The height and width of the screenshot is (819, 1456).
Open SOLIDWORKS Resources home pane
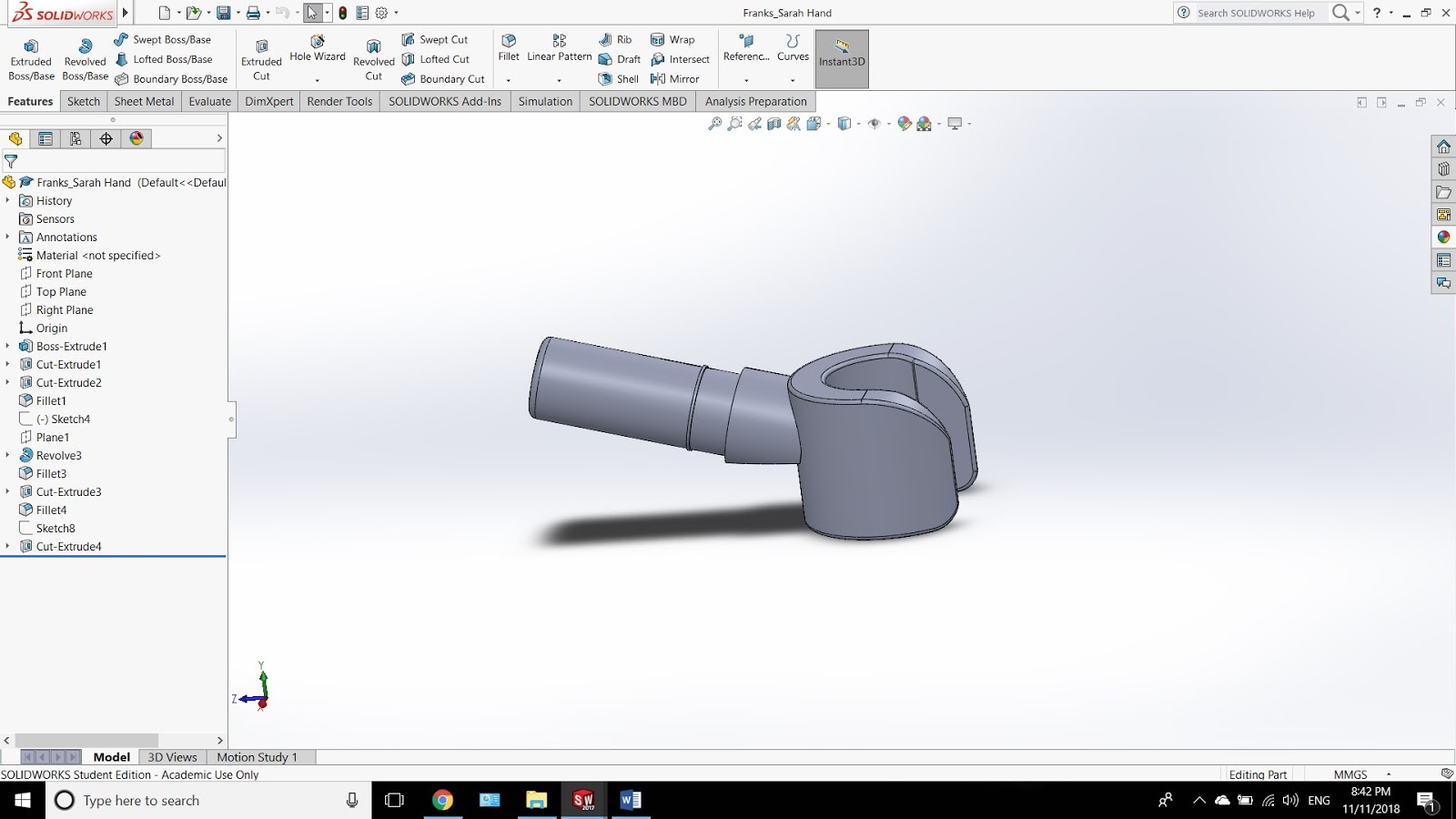1443,147
